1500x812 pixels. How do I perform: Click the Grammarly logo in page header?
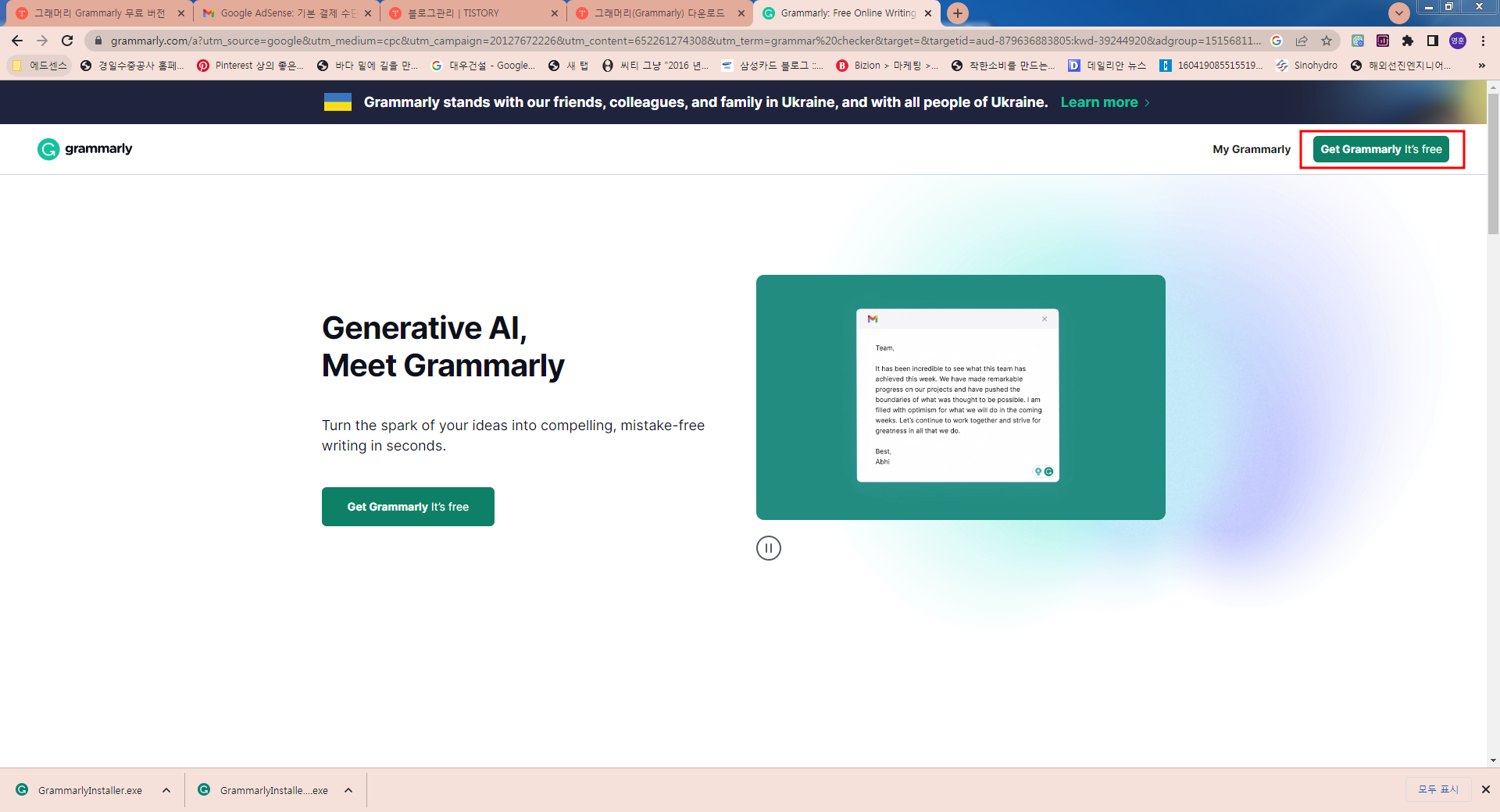click(84, 149)
